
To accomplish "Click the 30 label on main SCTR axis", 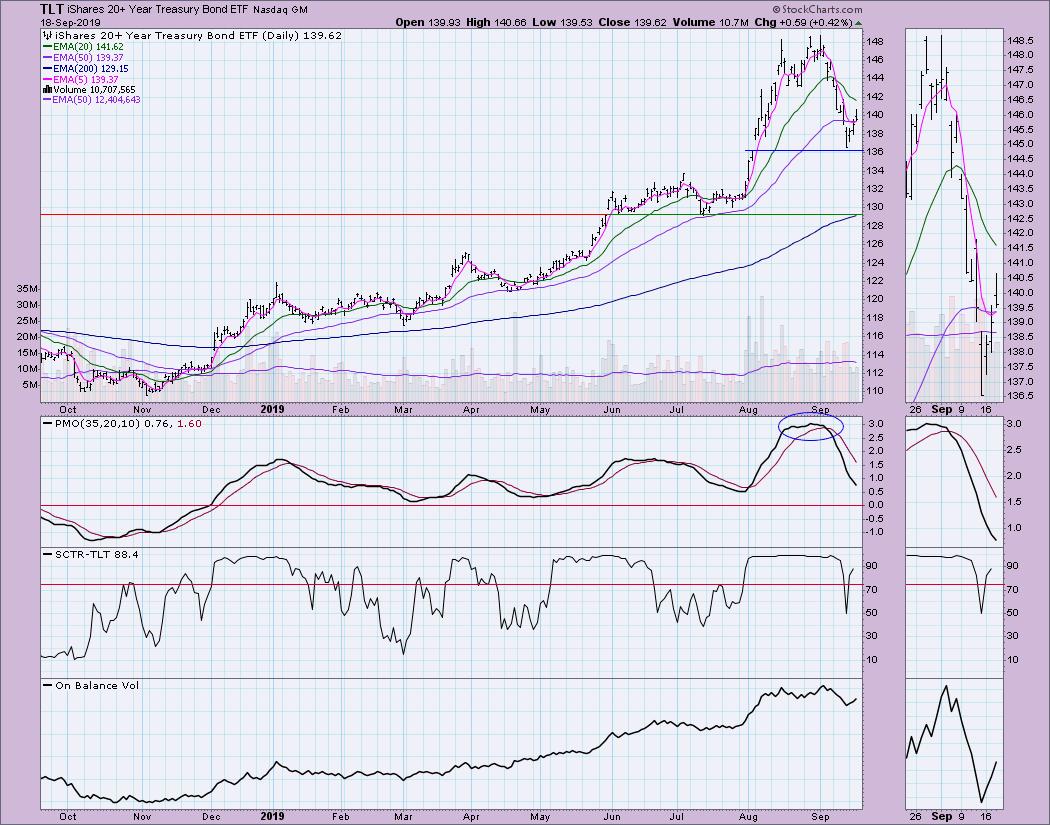I will [873, 636].
